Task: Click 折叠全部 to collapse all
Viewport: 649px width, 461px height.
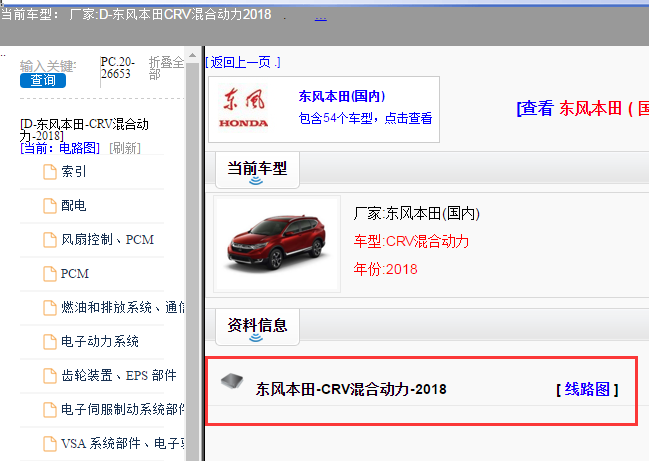Action: click(166, 68)
